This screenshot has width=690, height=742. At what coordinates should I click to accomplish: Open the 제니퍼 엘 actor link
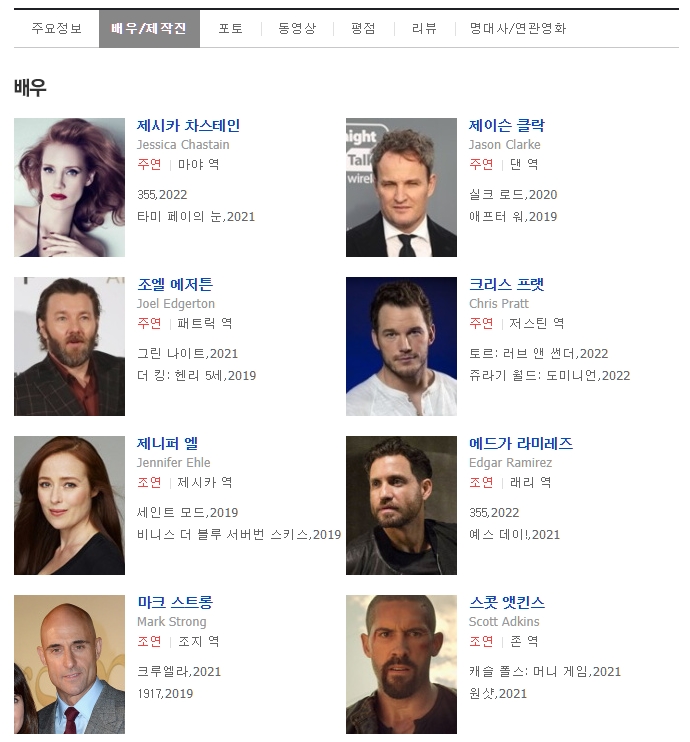[168, 443]
